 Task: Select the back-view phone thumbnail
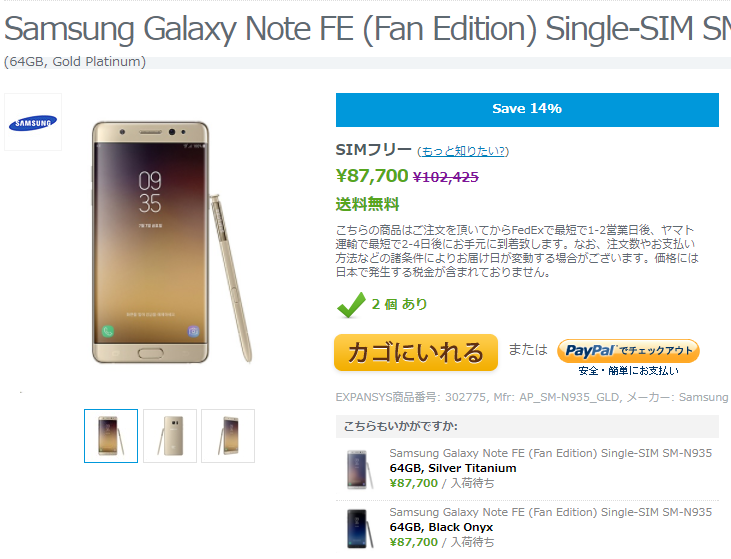[170, 436]
